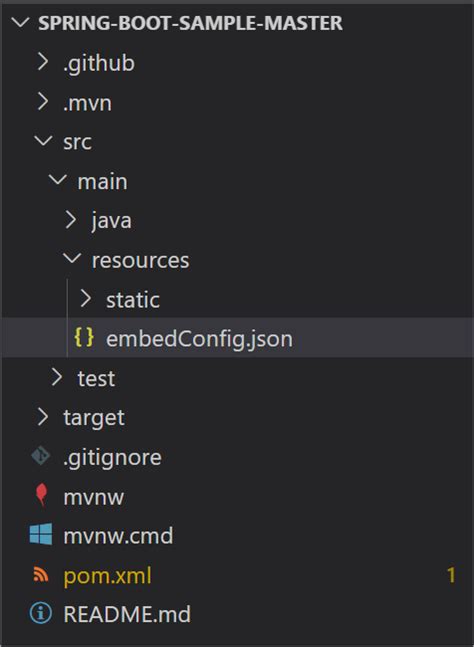
Task: Collapse the main folder chevron
Action: pos(58,180)
